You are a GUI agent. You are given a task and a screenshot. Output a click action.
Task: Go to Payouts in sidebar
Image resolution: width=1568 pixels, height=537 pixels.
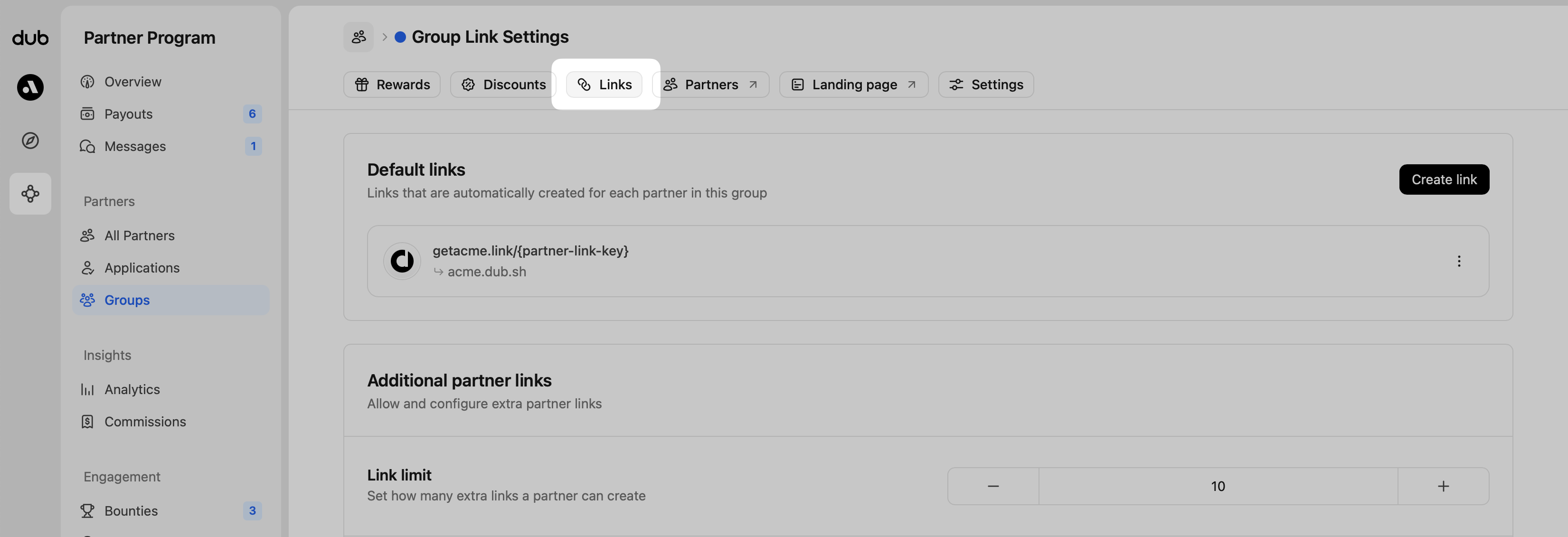click(x=128, y=114)
